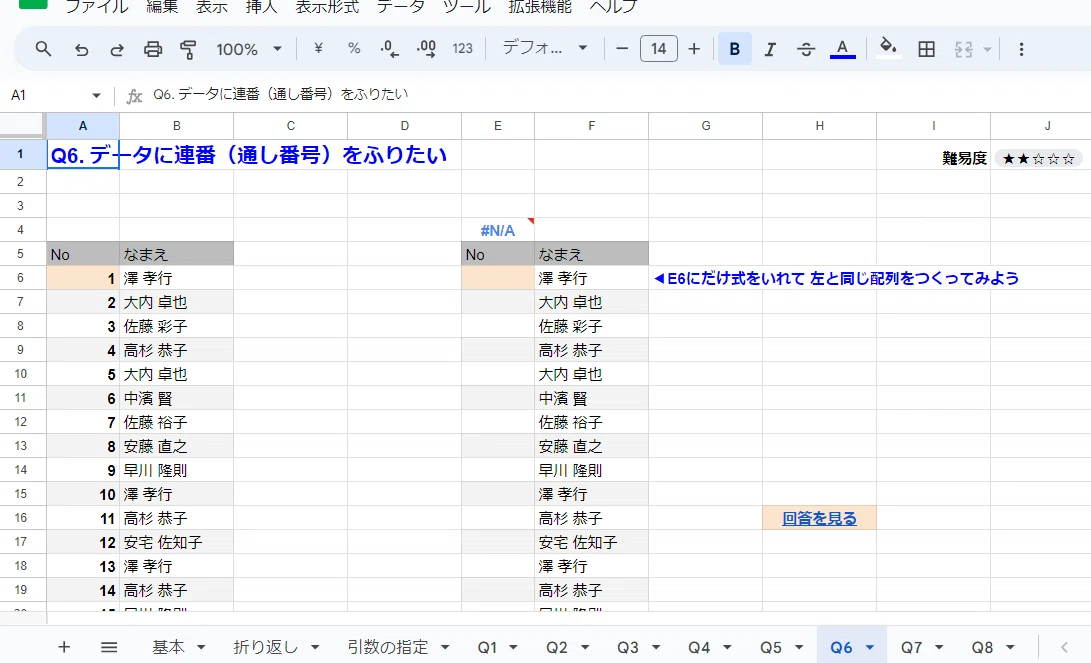This screenshot has width=1091, height=663.
Task: Select the column F header
Action: (591, 126)
